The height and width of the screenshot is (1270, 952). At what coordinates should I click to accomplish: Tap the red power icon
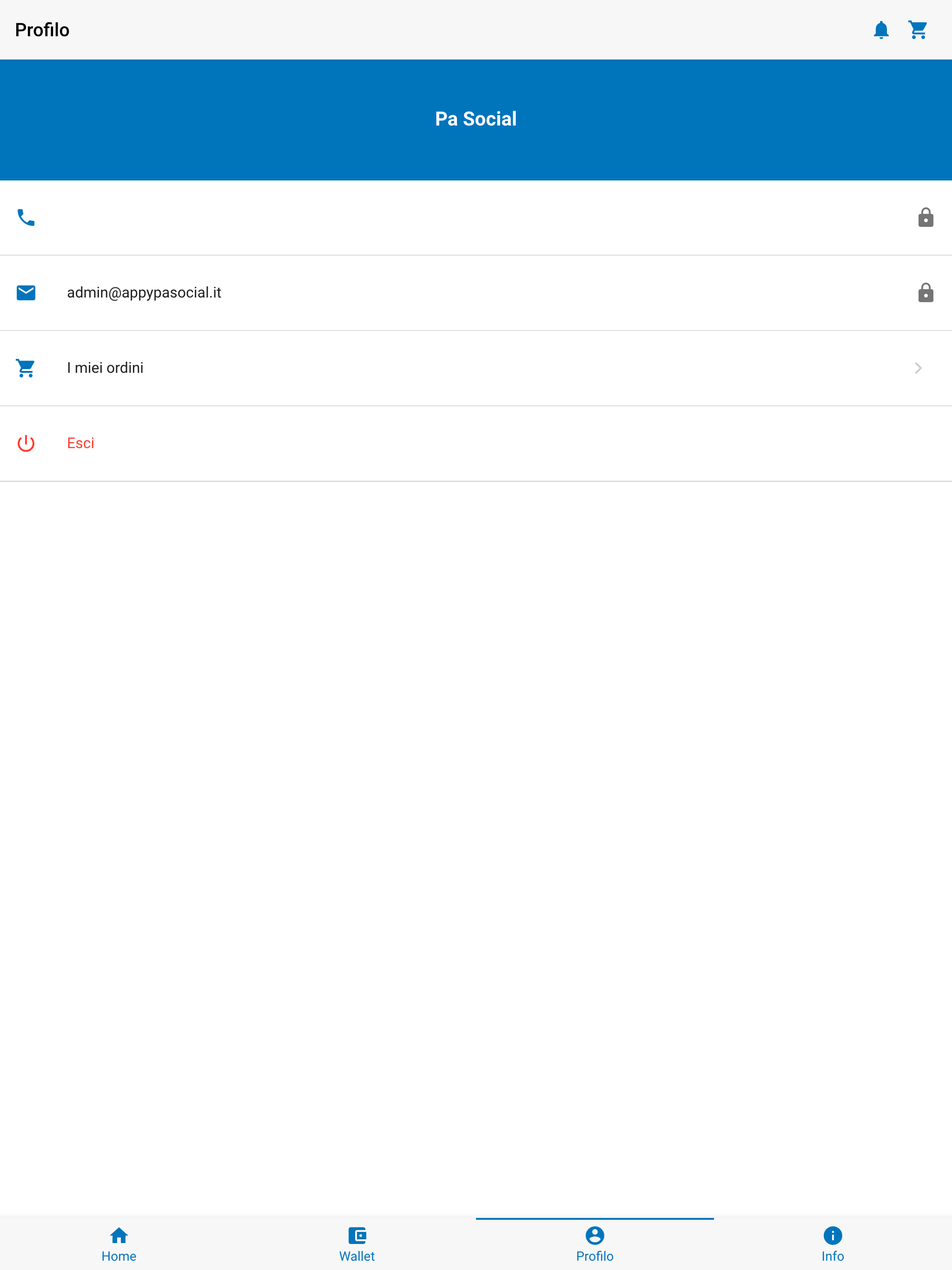[x=26, y=443]
